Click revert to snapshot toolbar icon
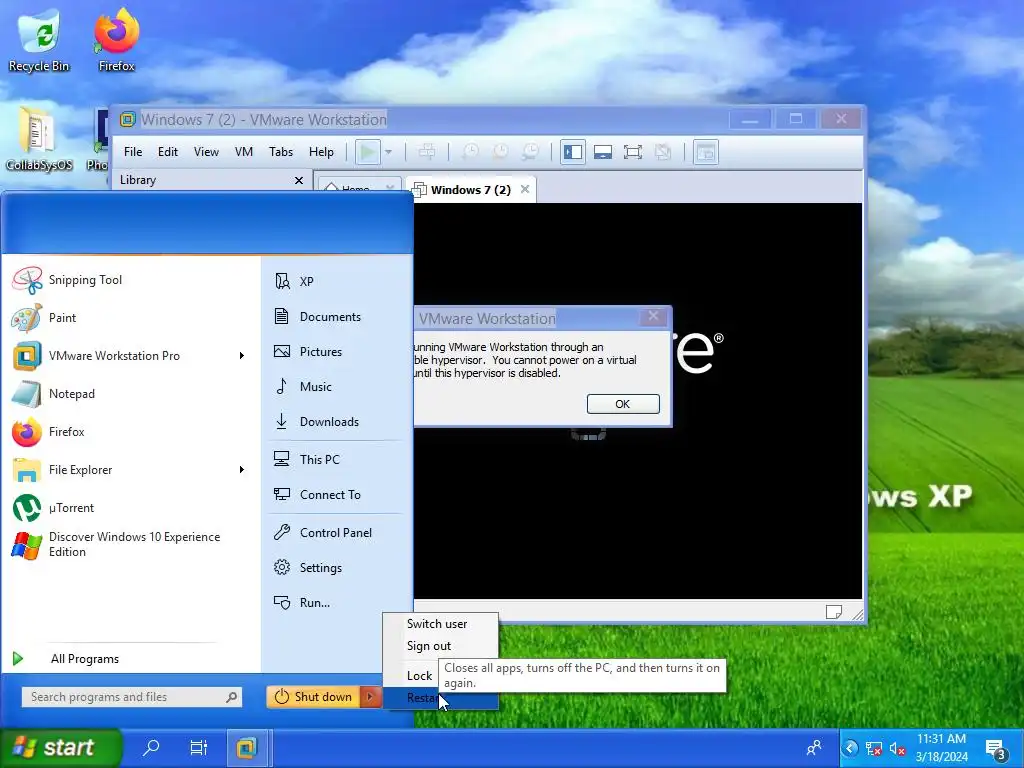Screen dimensions: 1024x768 point(501,152)
